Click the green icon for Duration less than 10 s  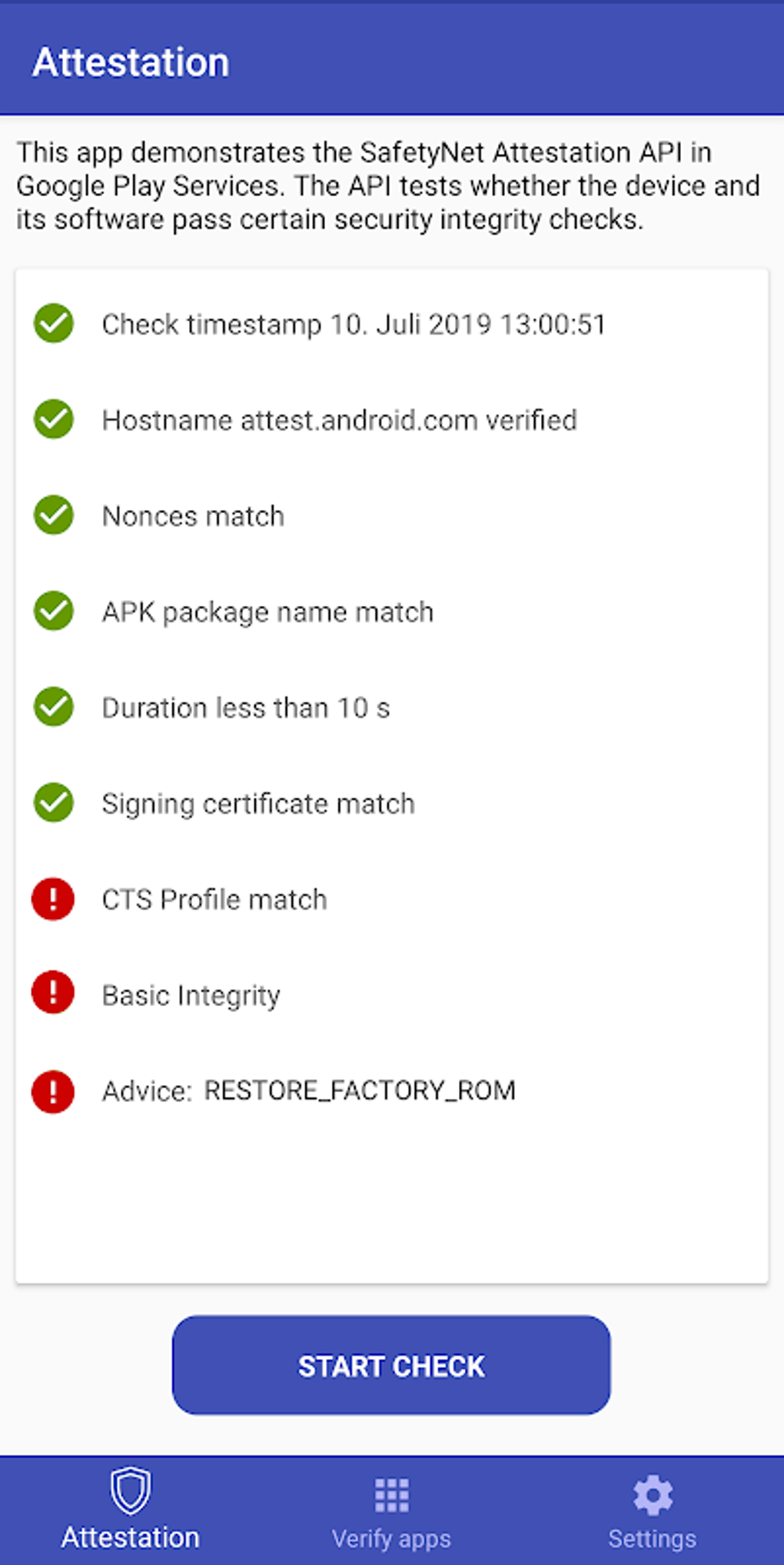click(52, 707)
